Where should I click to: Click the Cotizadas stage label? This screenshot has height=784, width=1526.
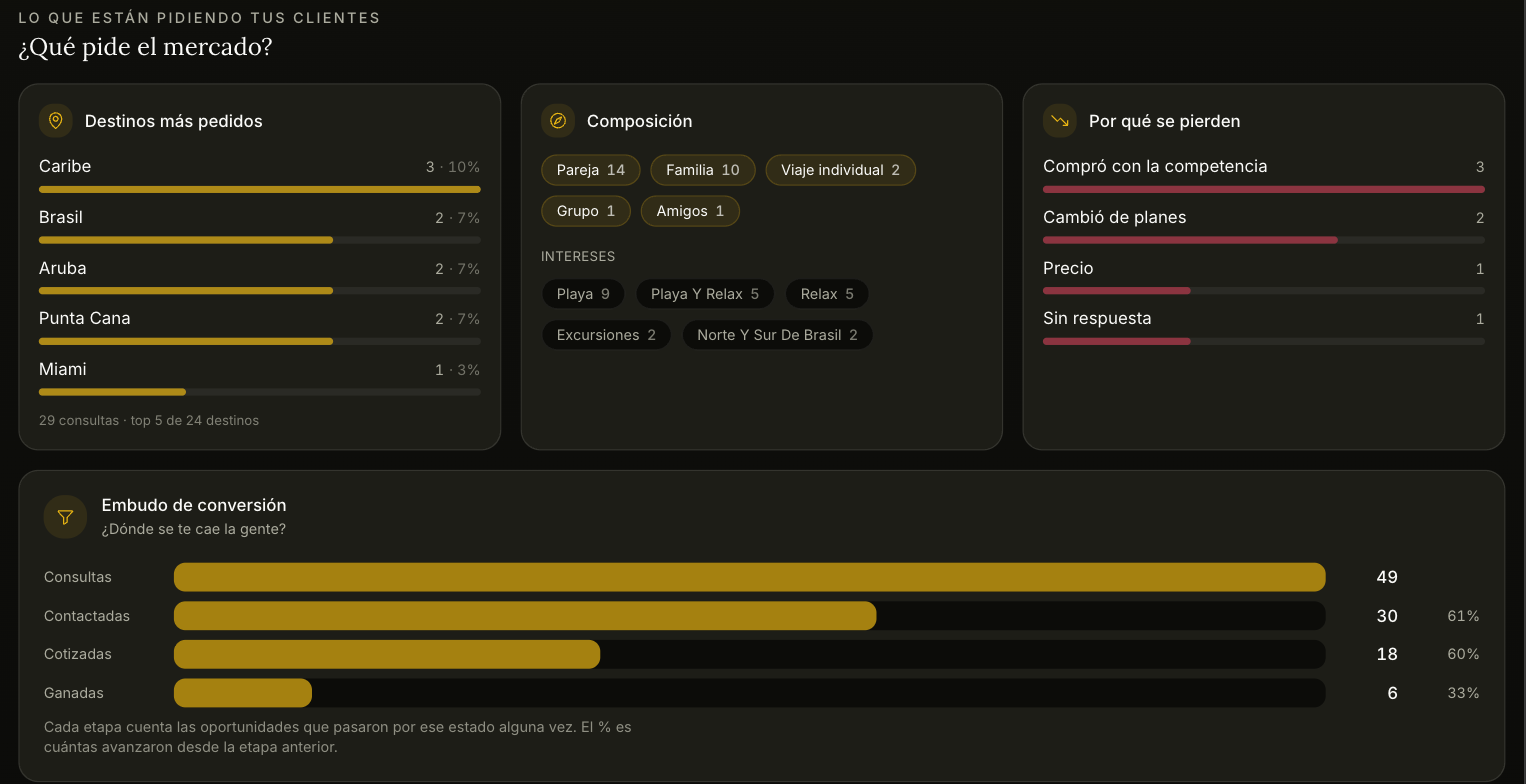pyautogui.click(x=78, y=654)
